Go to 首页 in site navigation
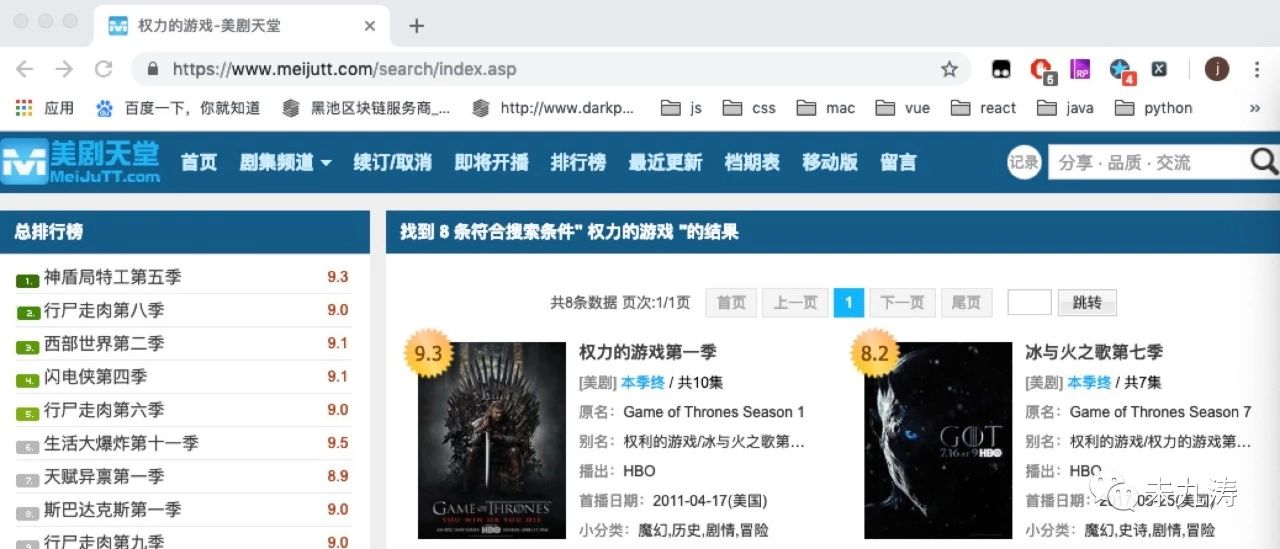The image size is (1280, 549). tap(199, 162)
